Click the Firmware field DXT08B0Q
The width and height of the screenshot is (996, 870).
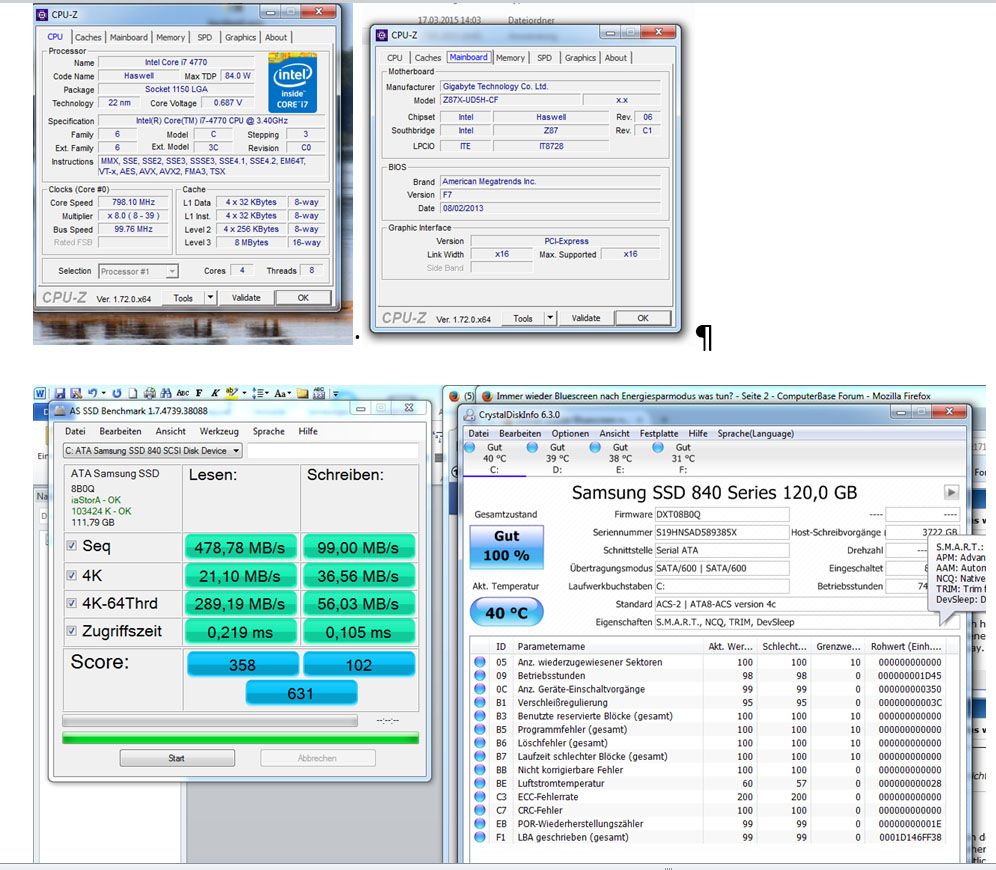(x=722, y=514)
